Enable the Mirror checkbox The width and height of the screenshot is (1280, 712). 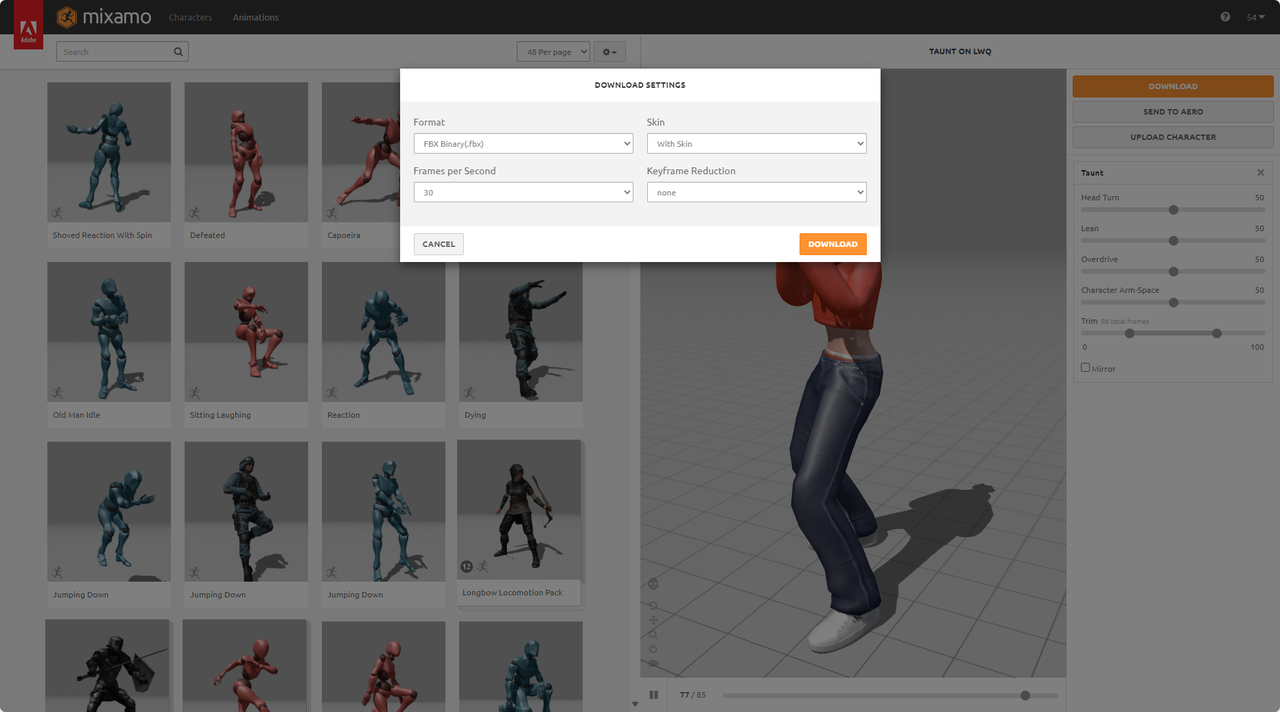1085,368
